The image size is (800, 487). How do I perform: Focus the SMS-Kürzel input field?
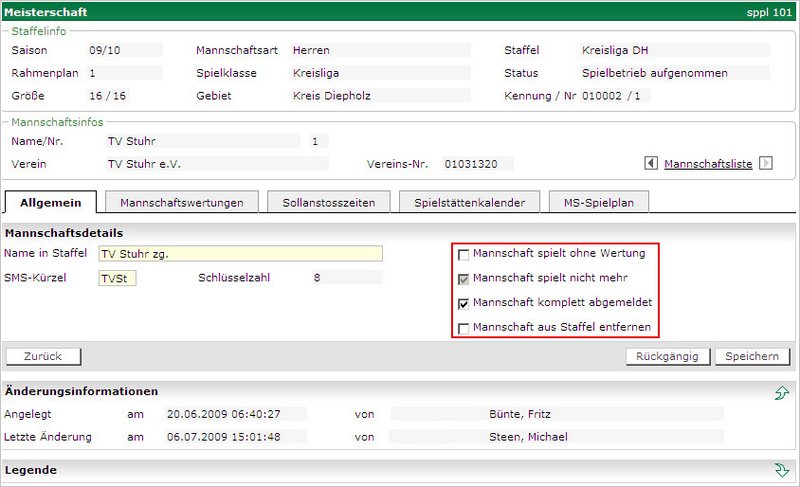(117, 278)
